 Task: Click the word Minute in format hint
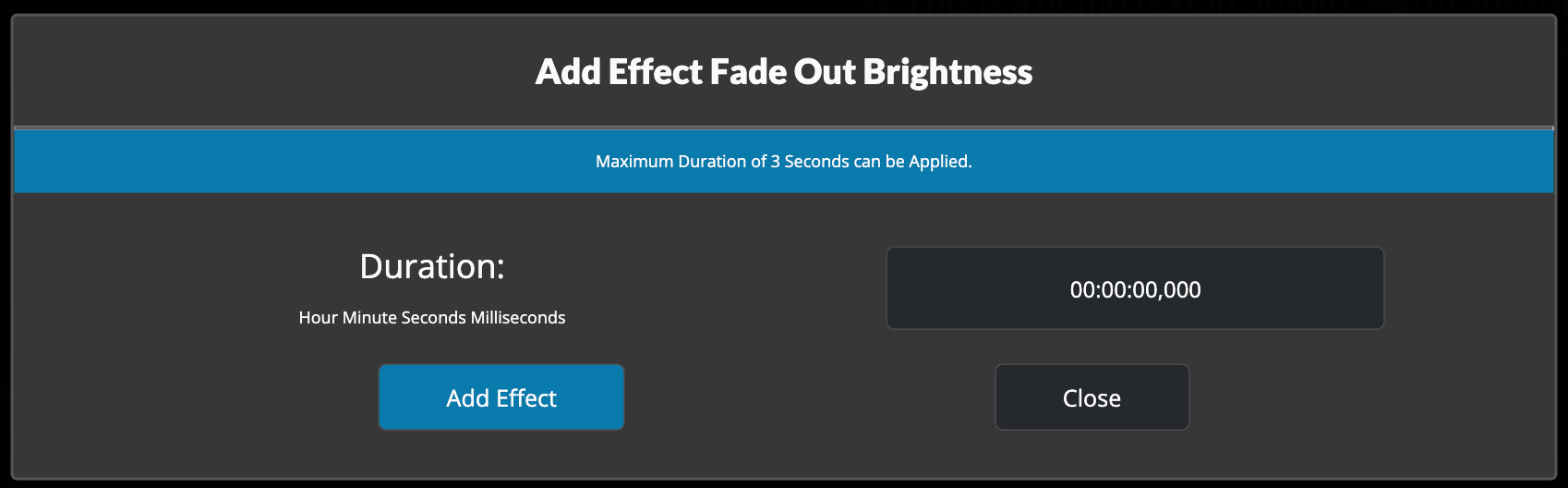(x=369, y=318)
